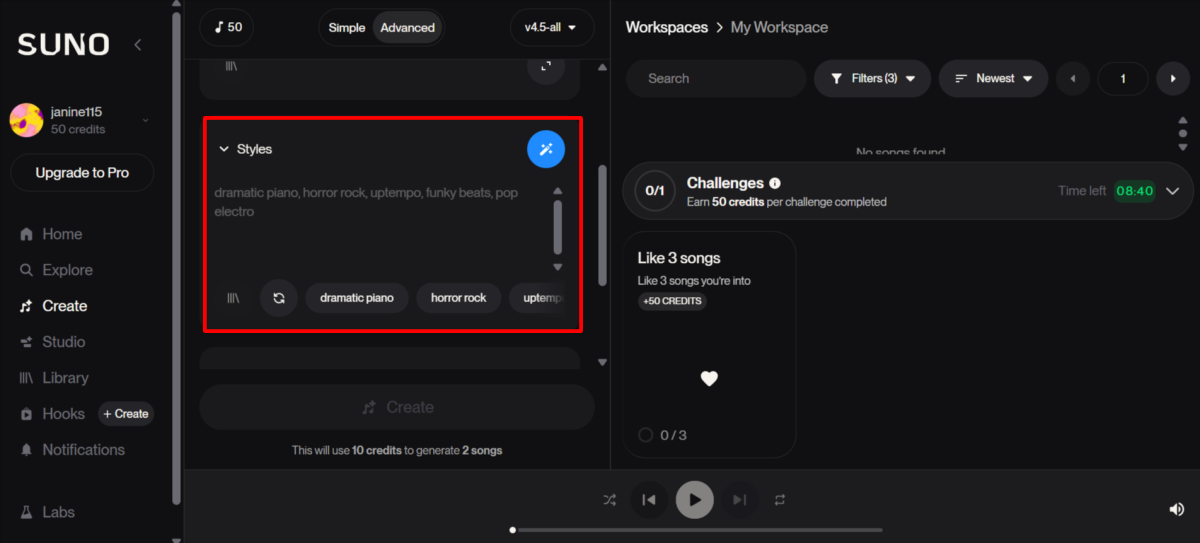Click the library icon in the lyrics box
This screenshot has height=543, width=1200.
231,66
